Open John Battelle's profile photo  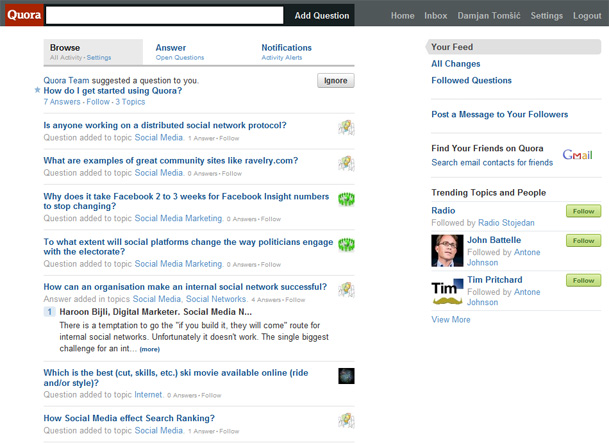[x=447, y=251]
